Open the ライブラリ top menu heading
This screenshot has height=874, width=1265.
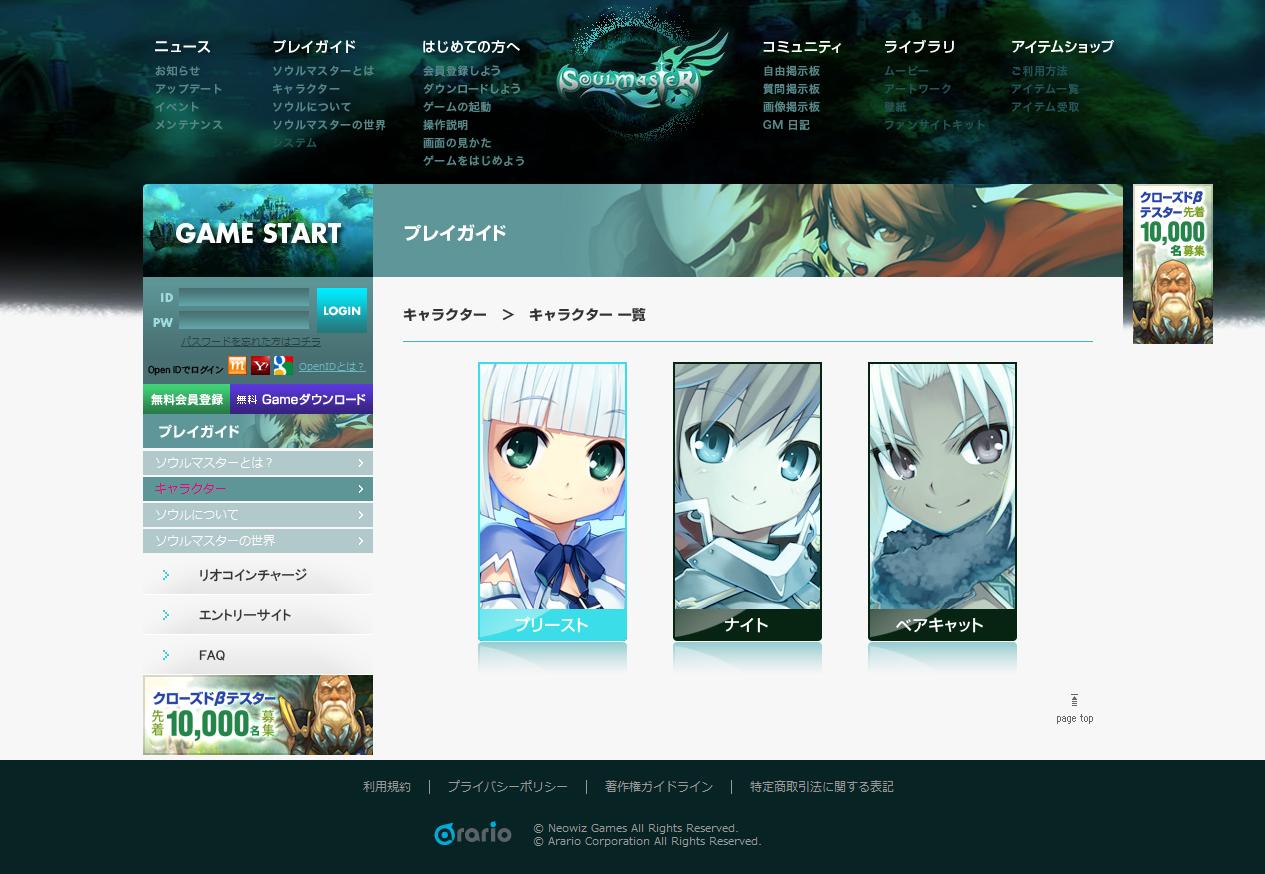pos(919,47)
